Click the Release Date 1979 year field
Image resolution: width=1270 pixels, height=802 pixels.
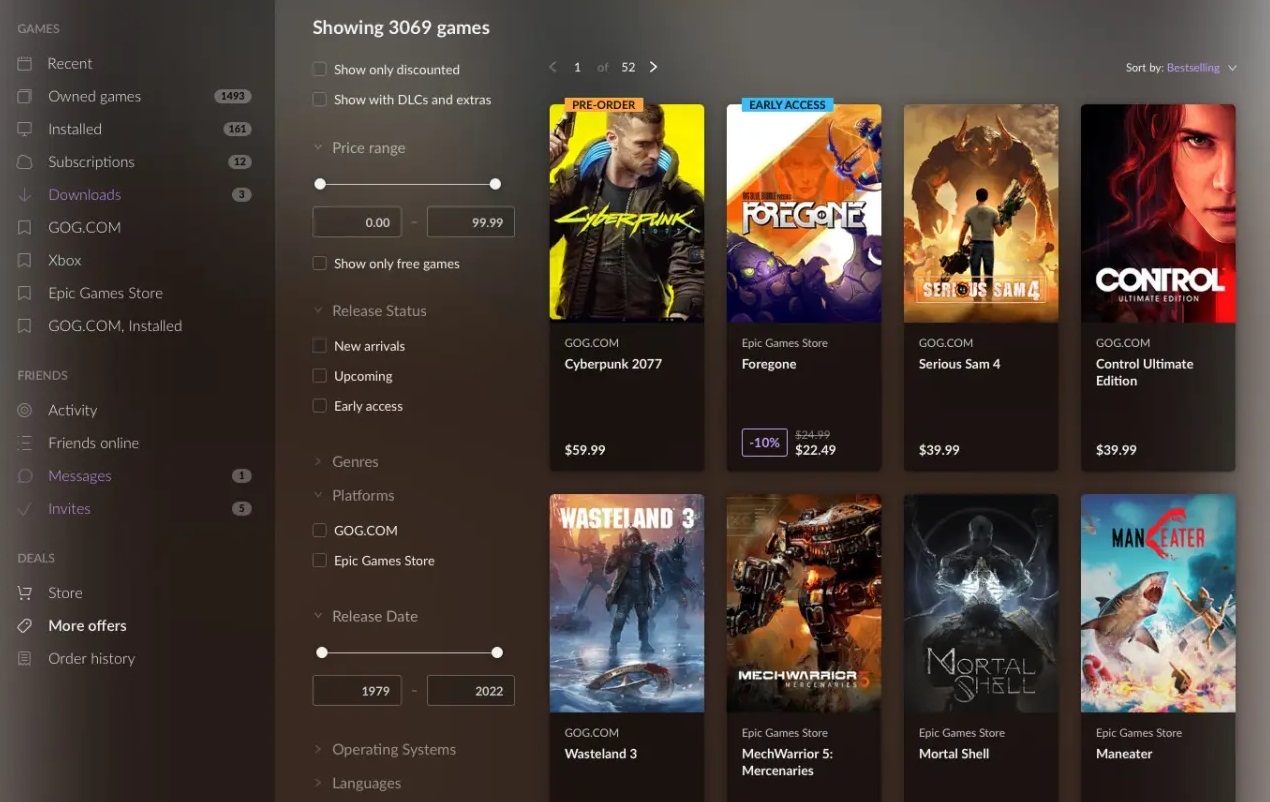pos(357,690)
